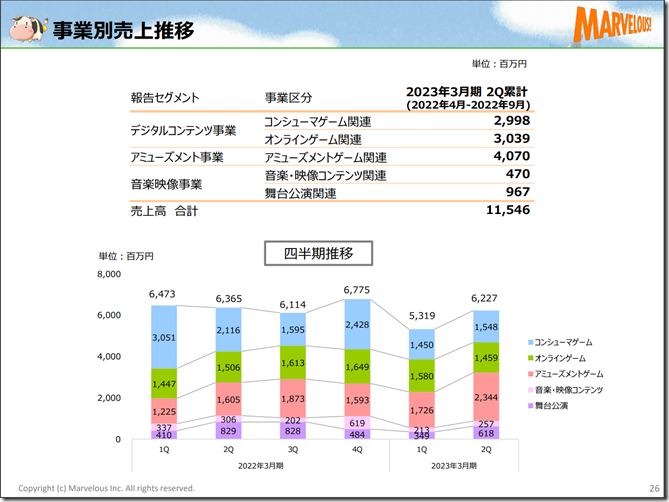Screen dimensions: 669x502
Task: Click the MARVELOUS! logo
Action: coord(613,23)
